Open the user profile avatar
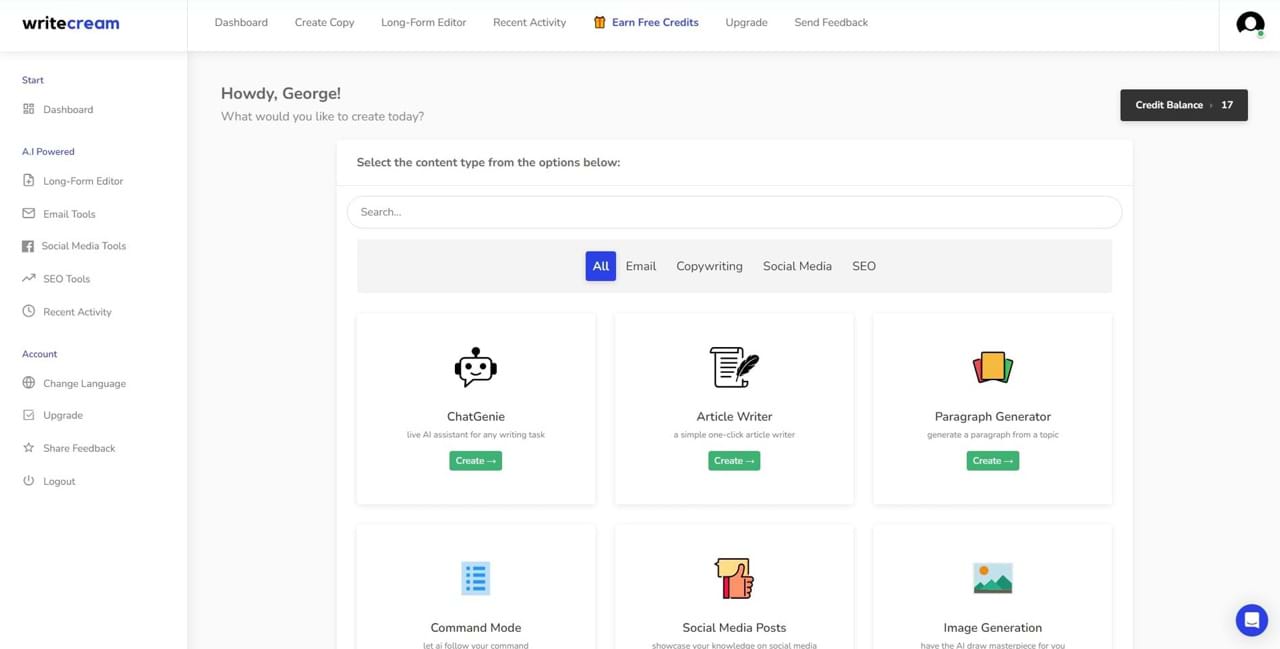The image size is (1280, 649). coord(1250,23)
